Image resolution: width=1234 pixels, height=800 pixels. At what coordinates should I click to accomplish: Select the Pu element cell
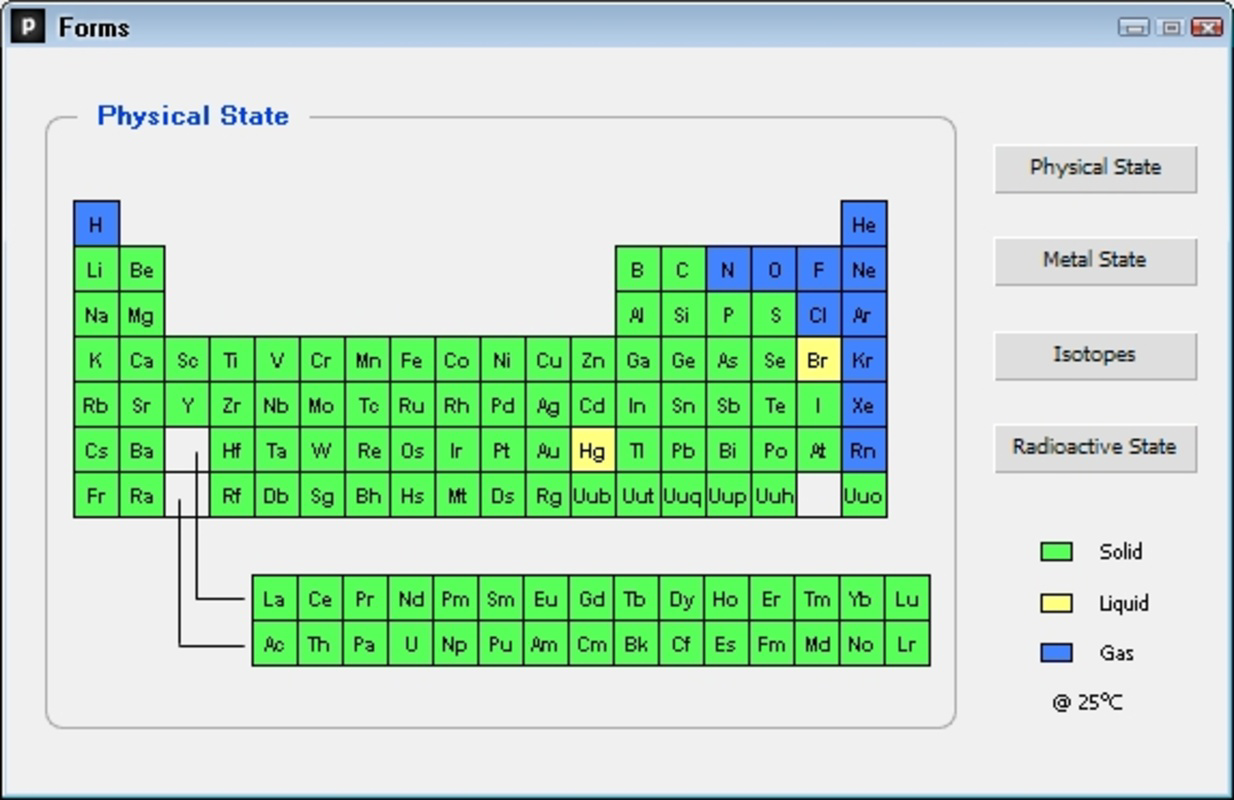click(500, 643)
